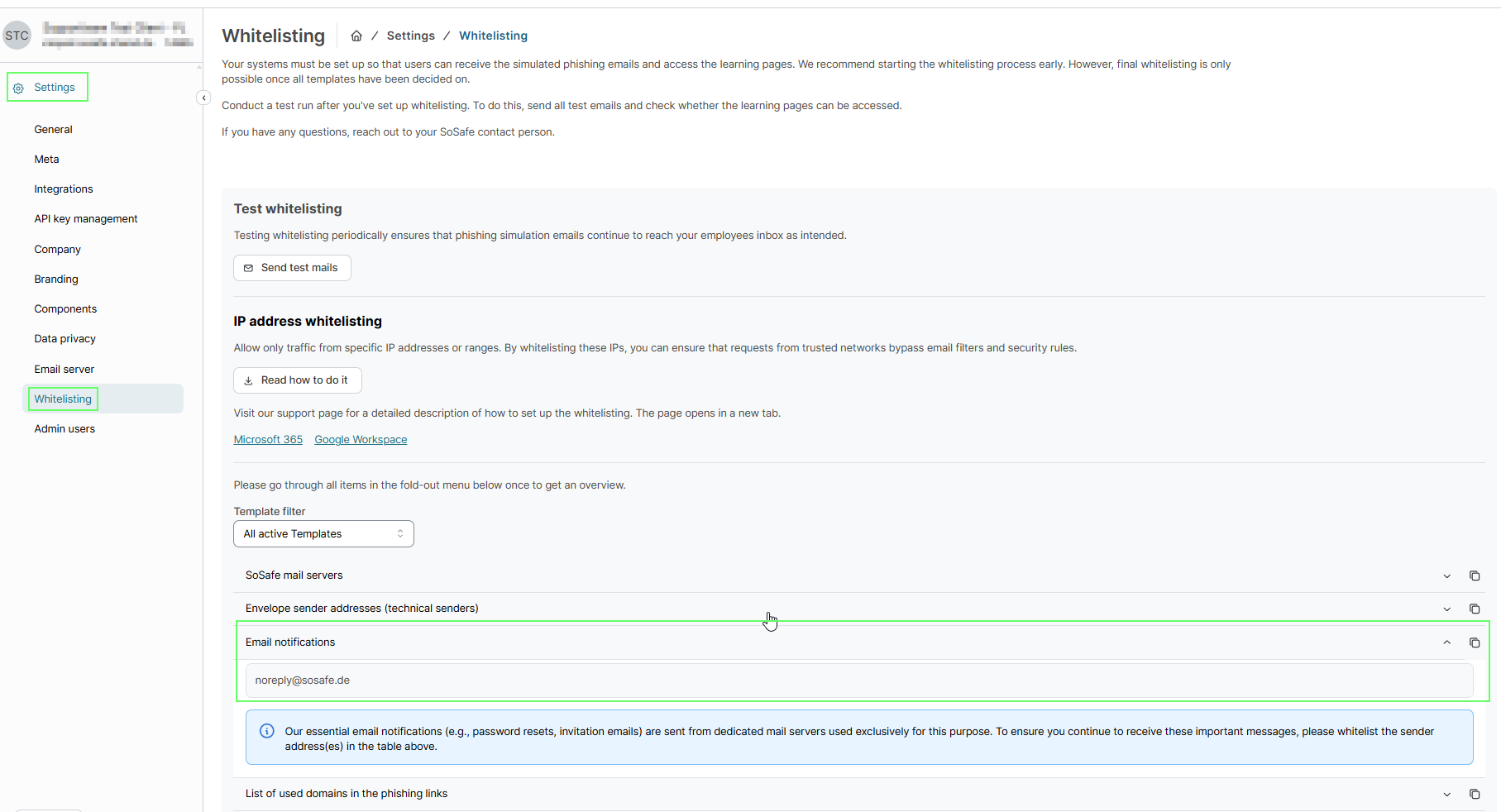Copy envelope sender addresses

[x=1474, y=609]
